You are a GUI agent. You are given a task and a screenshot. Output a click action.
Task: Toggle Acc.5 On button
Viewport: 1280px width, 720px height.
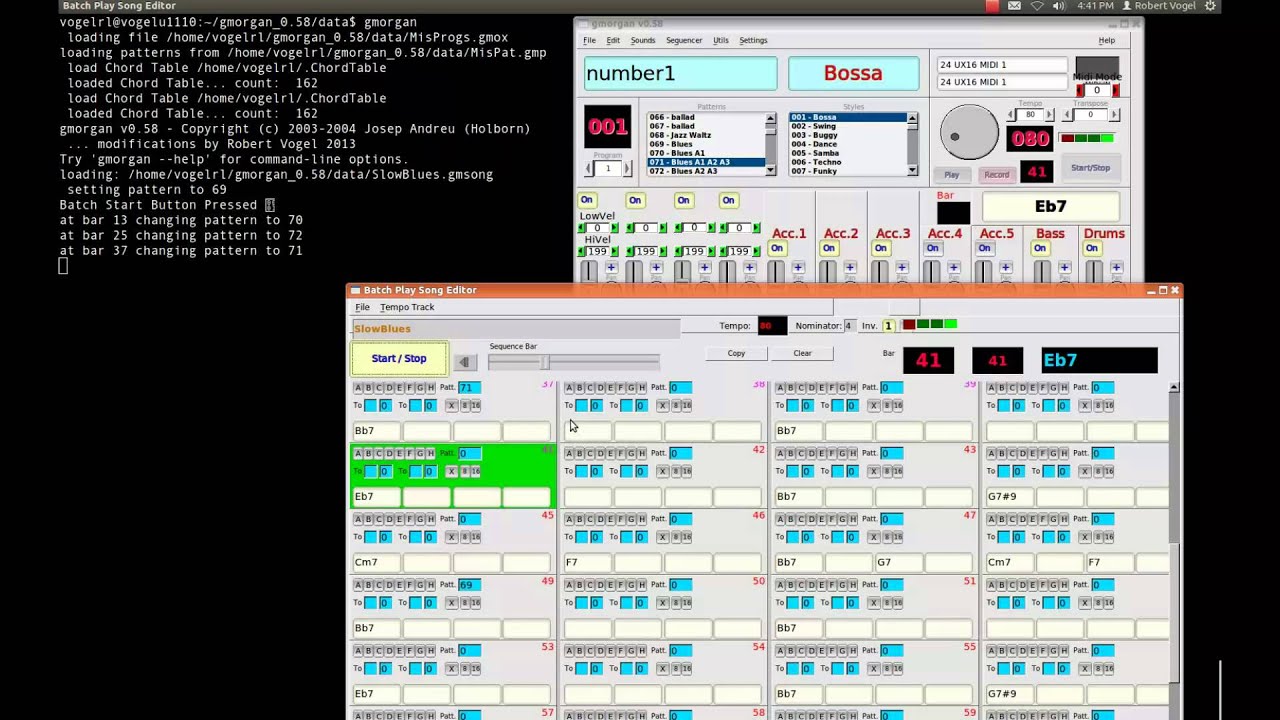point(985,248)
